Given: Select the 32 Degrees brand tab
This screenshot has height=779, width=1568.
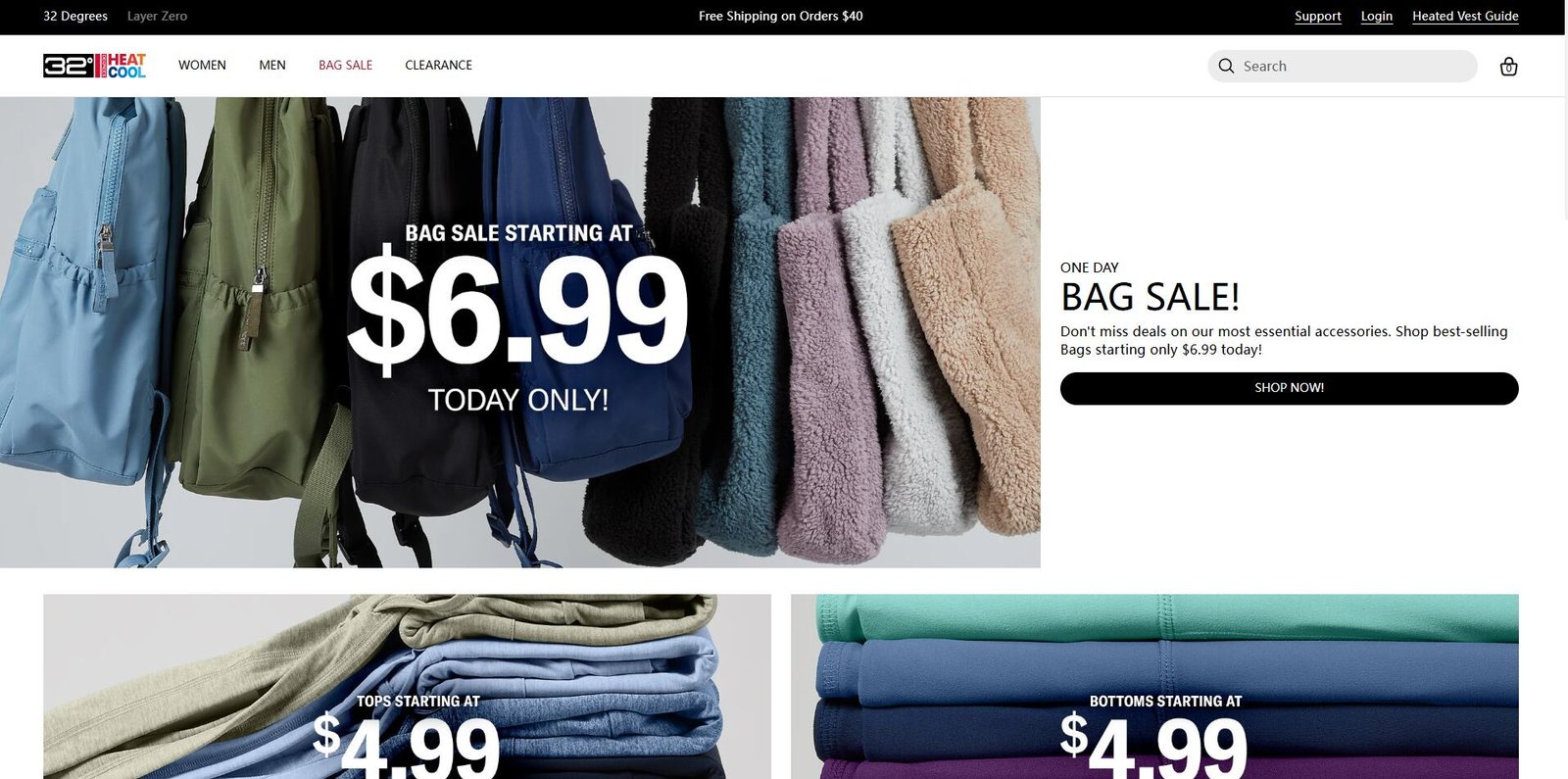Looking at the screenshot, I should 75,16.
